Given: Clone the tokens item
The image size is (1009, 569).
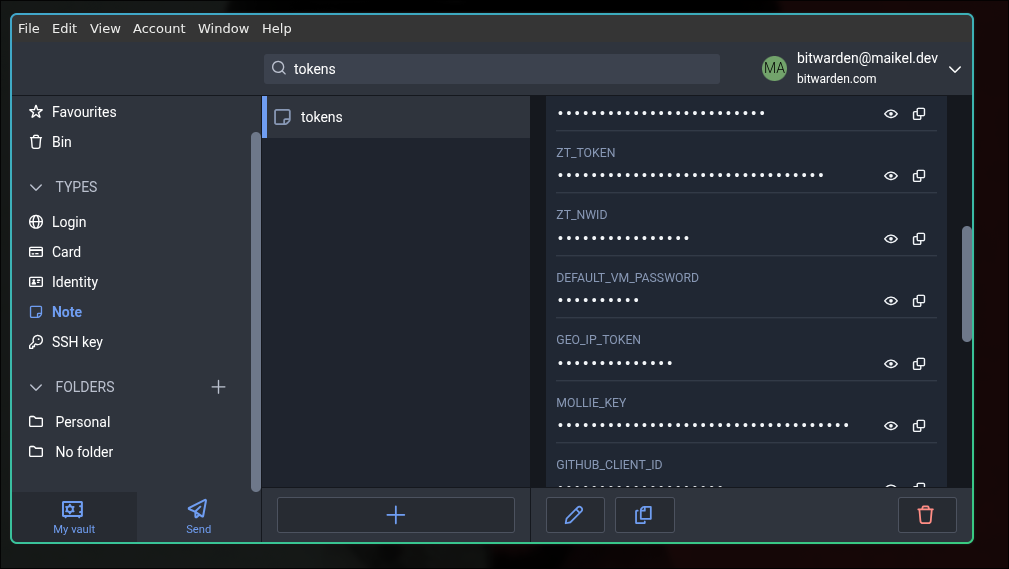Looking at the screenshot, I should coord(644,515).
